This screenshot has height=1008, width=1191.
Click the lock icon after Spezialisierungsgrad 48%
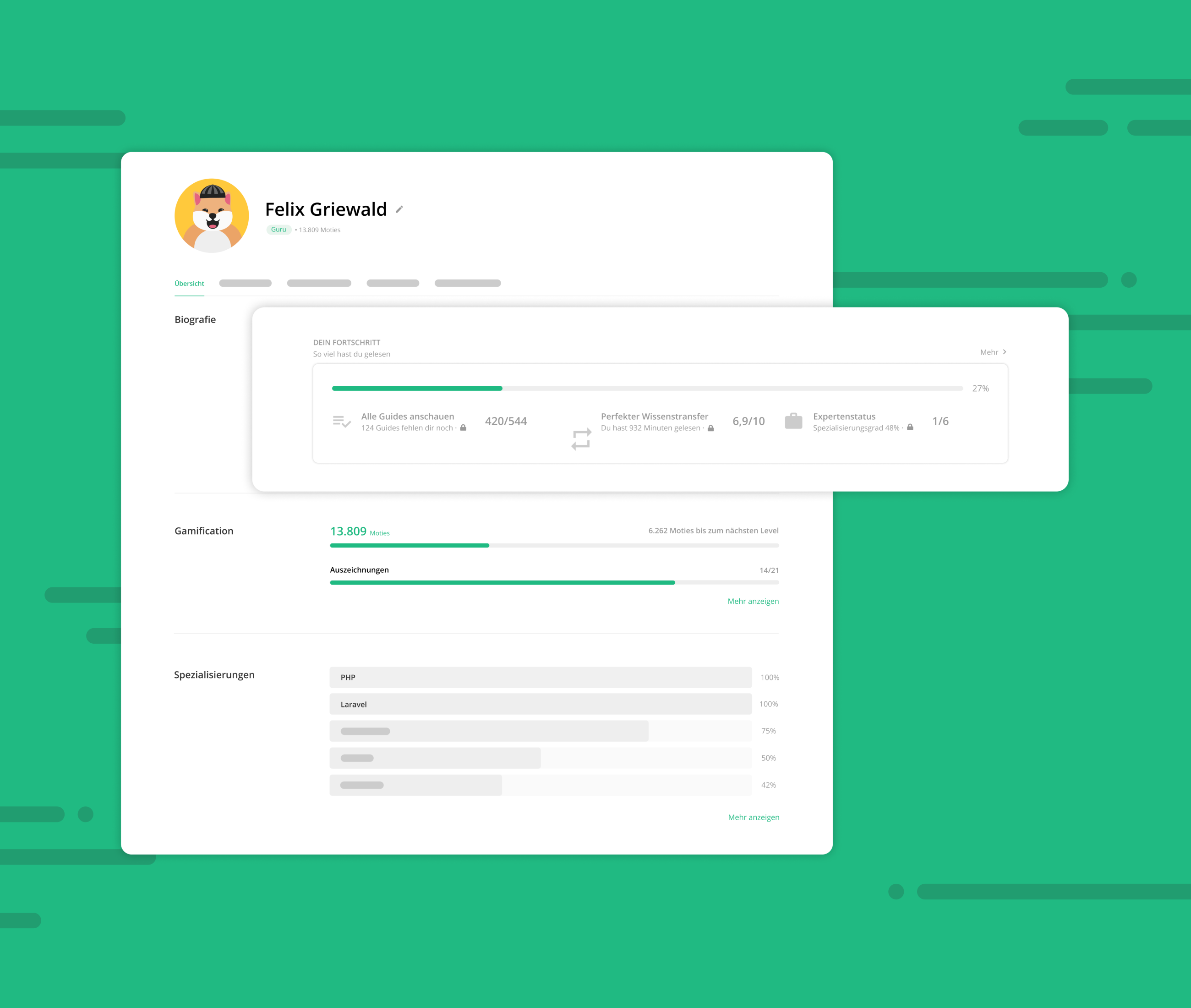pos(910,427)
